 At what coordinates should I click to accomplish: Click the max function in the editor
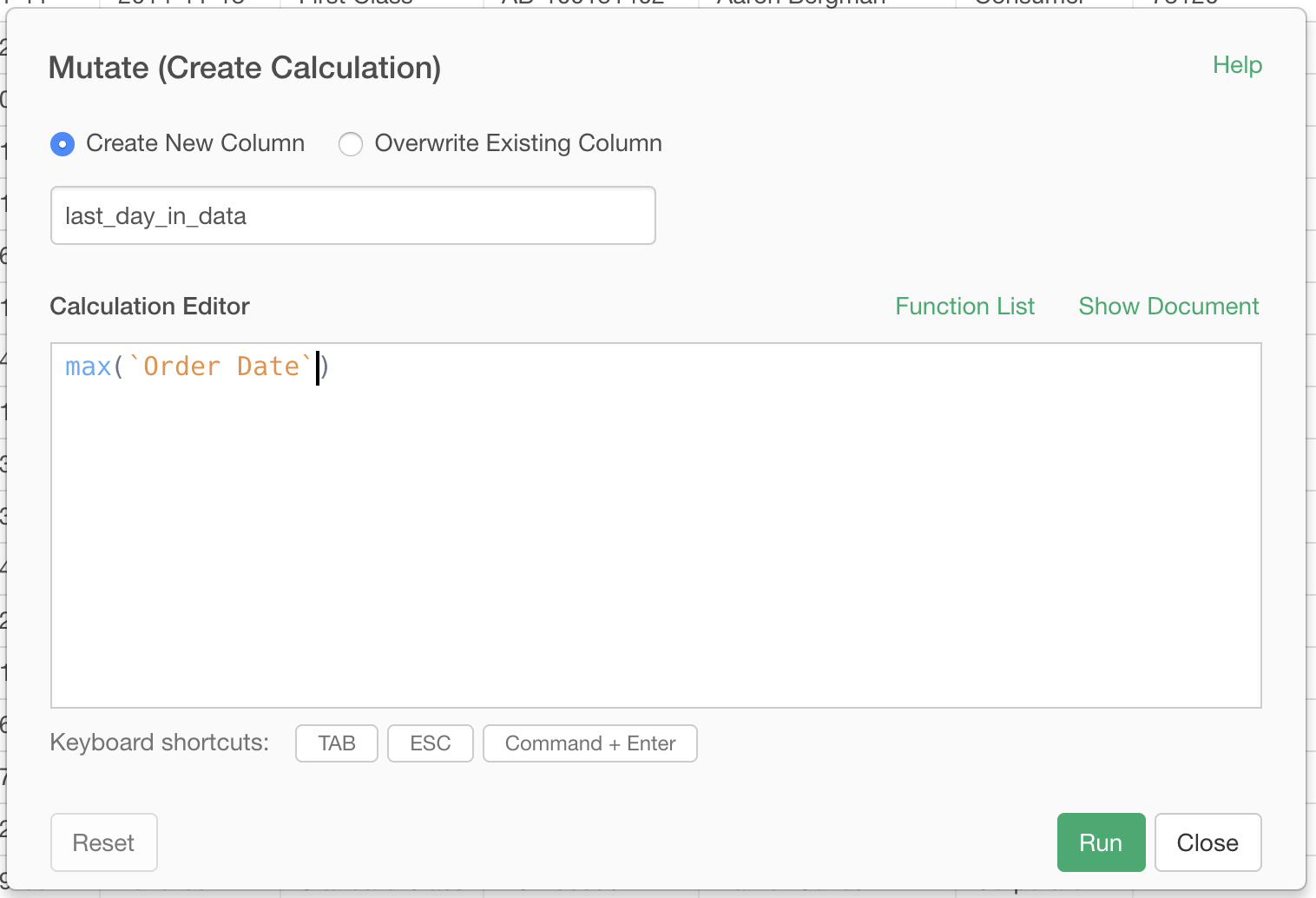click(88, 366)
